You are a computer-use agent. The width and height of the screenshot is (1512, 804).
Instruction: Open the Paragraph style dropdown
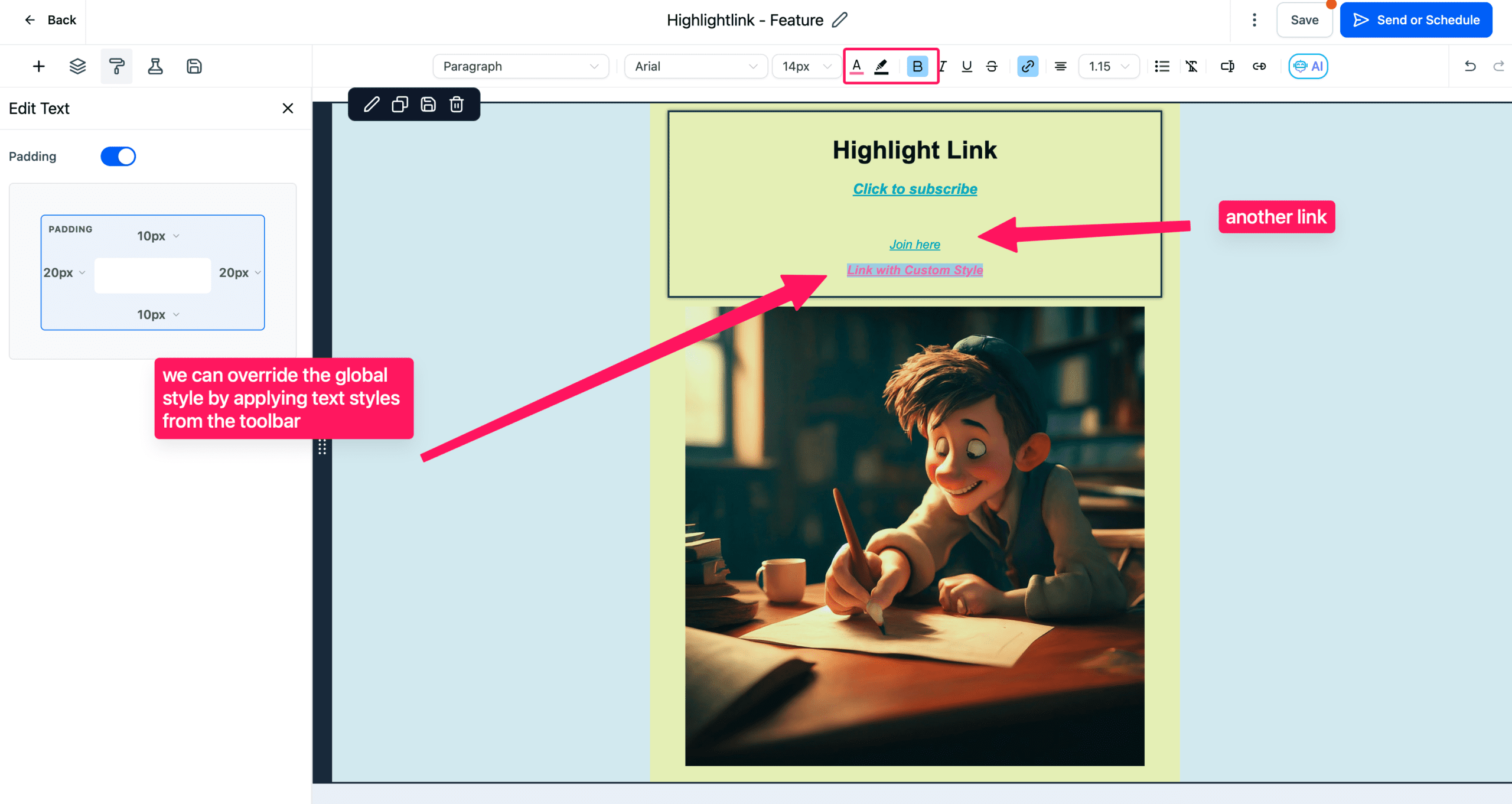(x=521, y=66)
